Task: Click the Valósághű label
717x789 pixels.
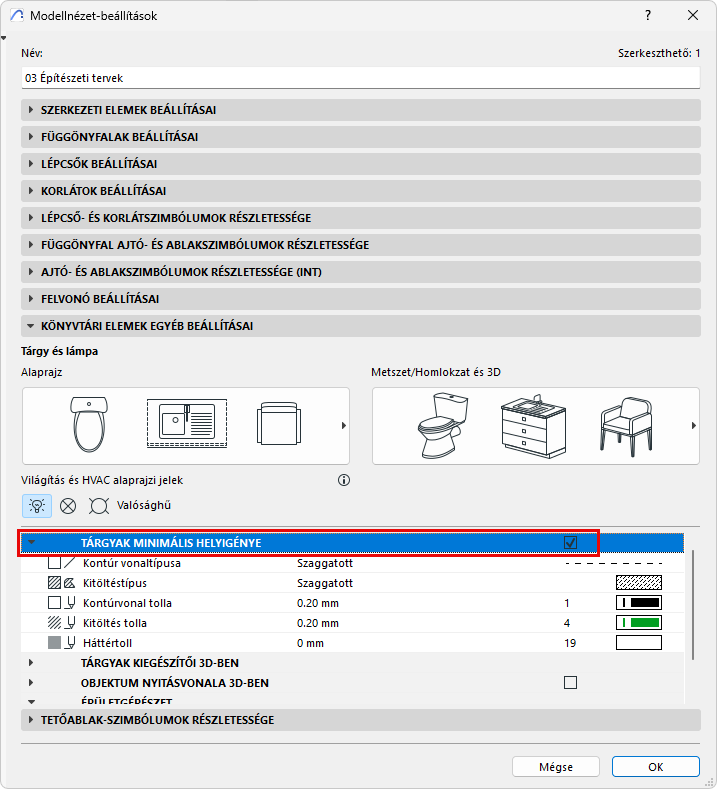Action: pos(144,505)
